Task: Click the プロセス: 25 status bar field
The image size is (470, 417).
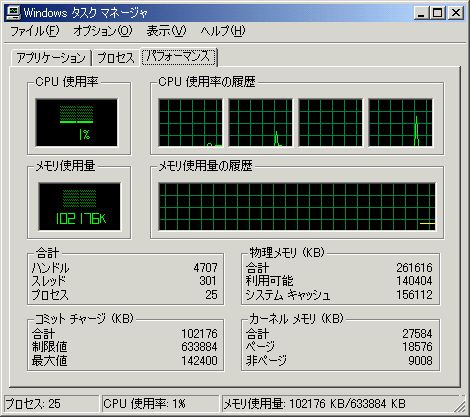Action: pos(51,404)
